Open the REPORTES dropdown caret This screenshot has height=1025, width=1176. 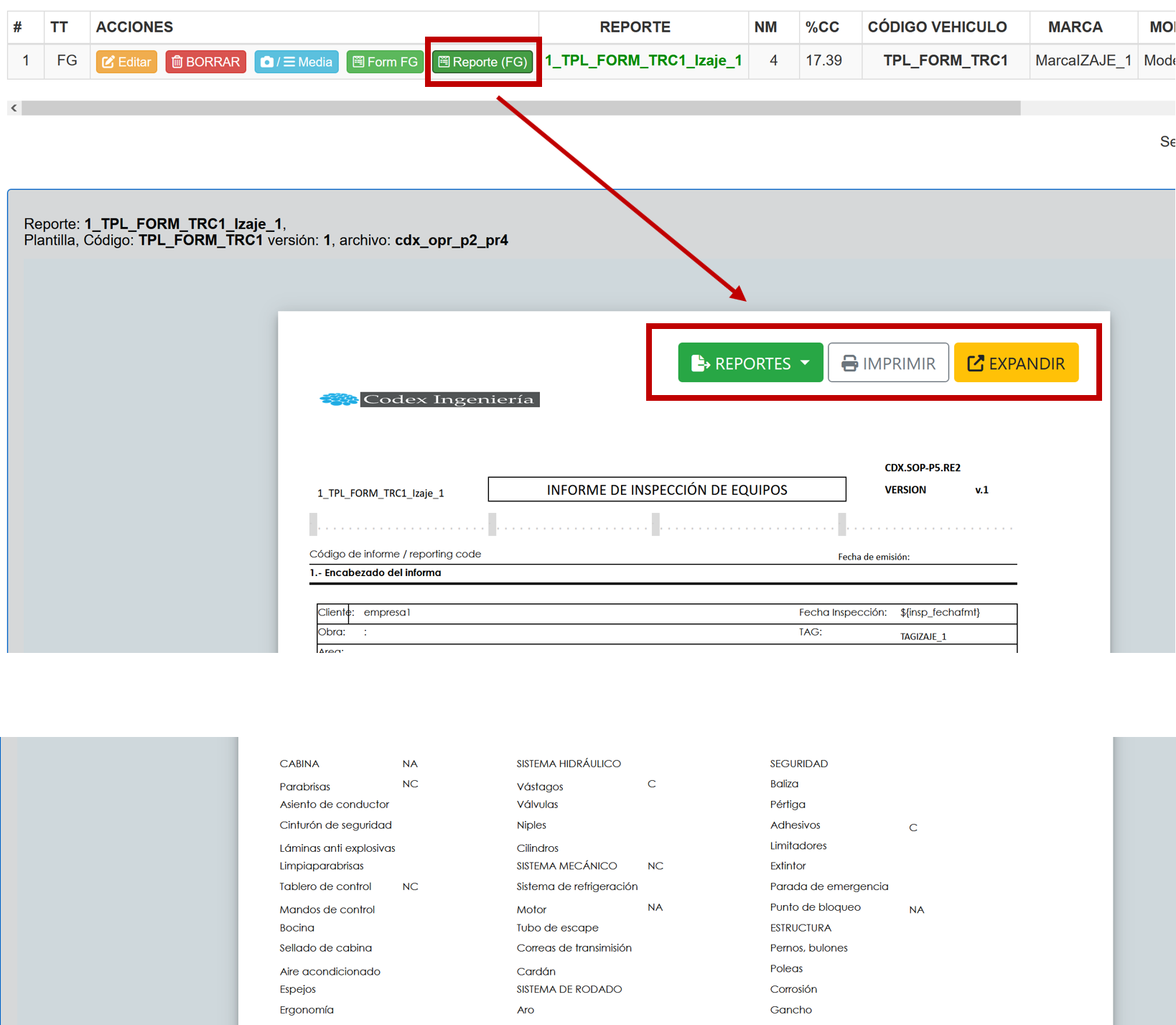click(x=805, y=363)
